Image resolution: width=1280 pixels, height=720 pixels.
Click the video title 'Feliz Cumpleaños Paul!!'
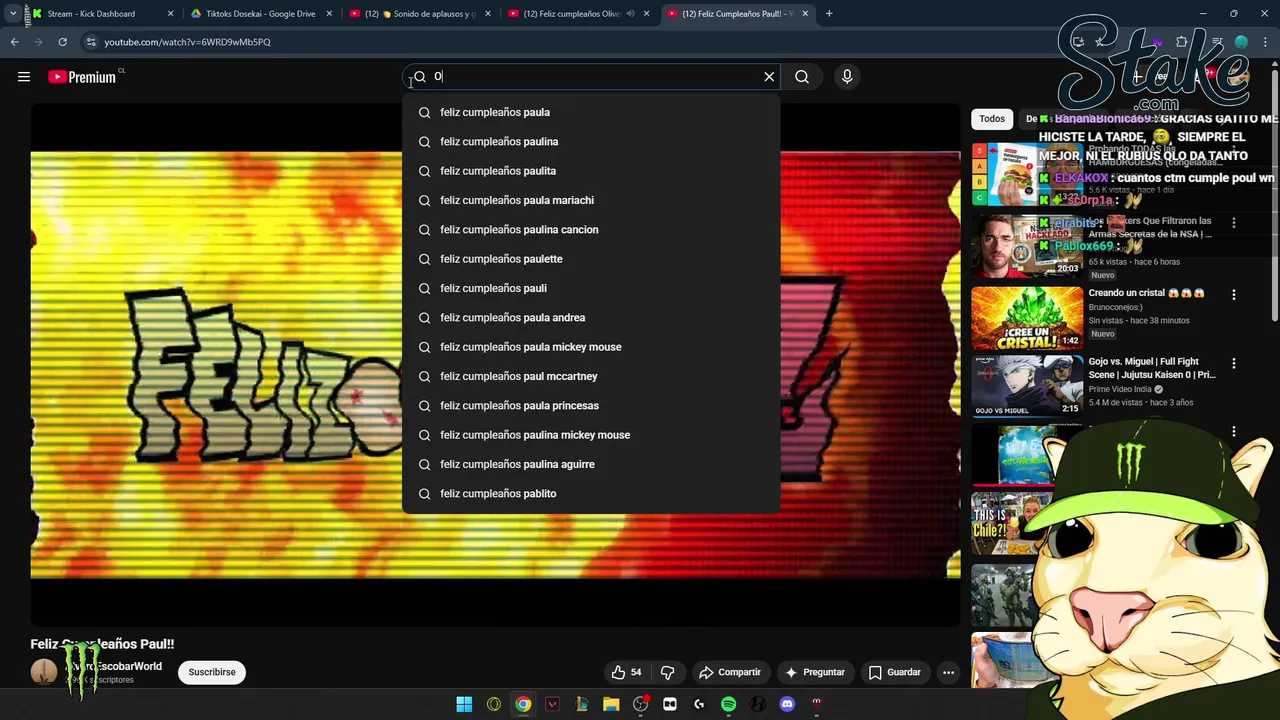click(x=102, y=644)
